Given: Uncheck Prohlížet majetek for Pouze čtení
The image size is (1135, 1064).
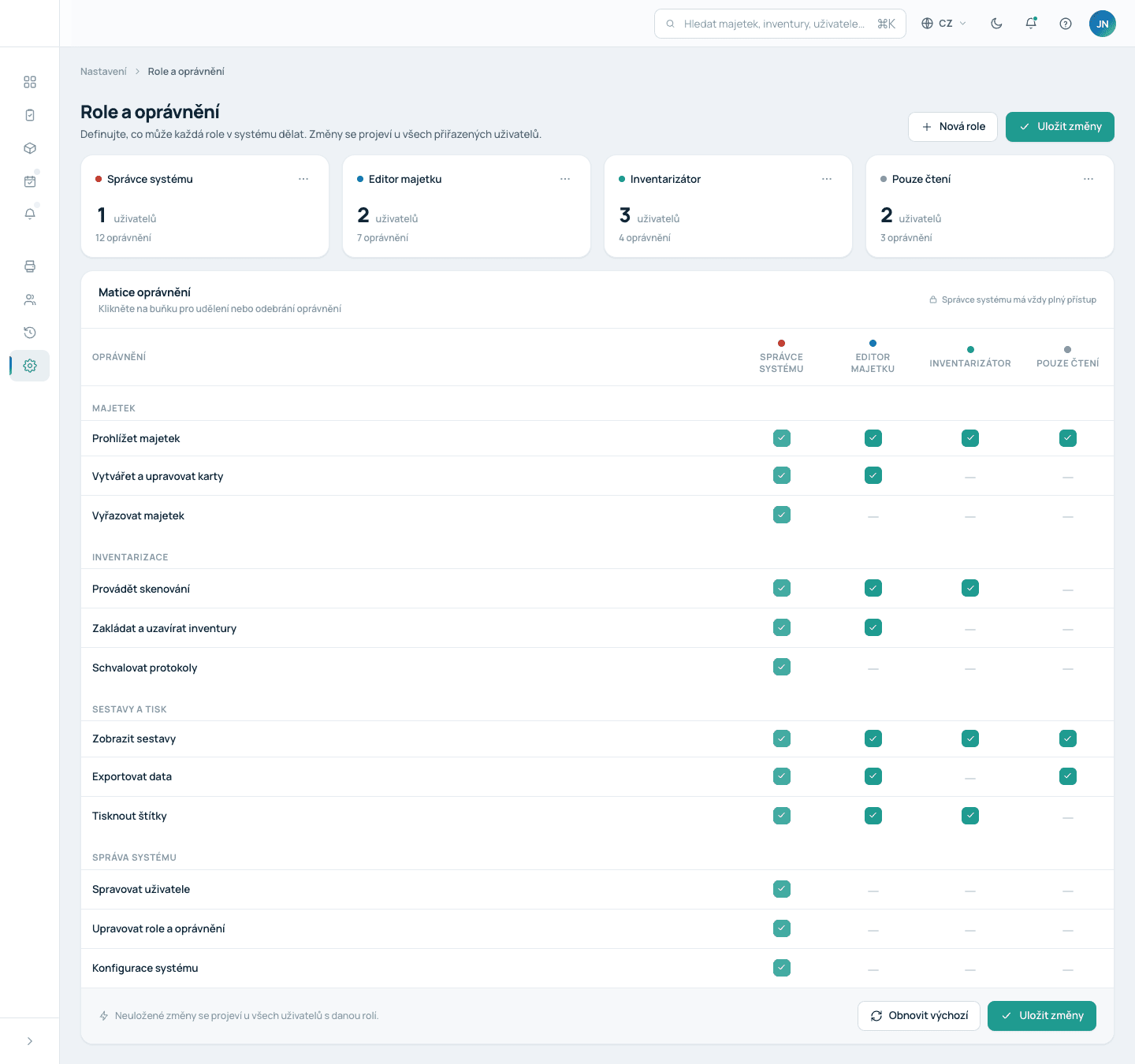Looking at the screenshot, I should 1068,438.
